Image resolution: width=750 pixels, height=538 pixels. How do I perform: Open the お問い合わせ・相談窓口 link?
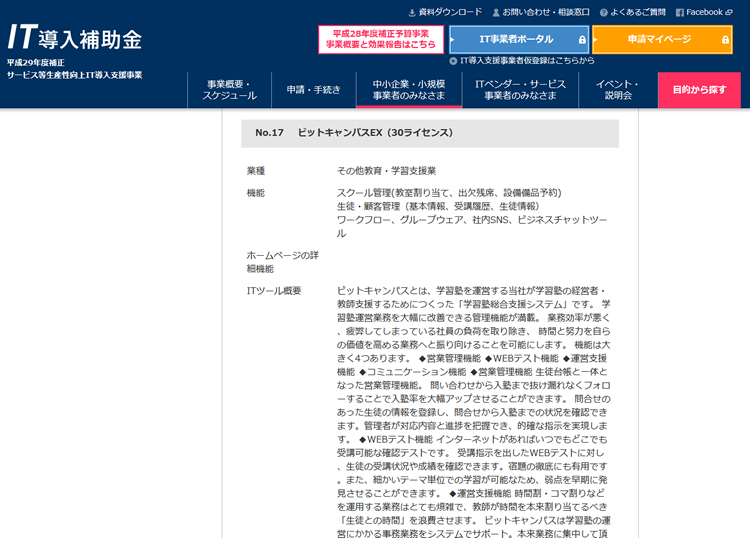point(546,12)
